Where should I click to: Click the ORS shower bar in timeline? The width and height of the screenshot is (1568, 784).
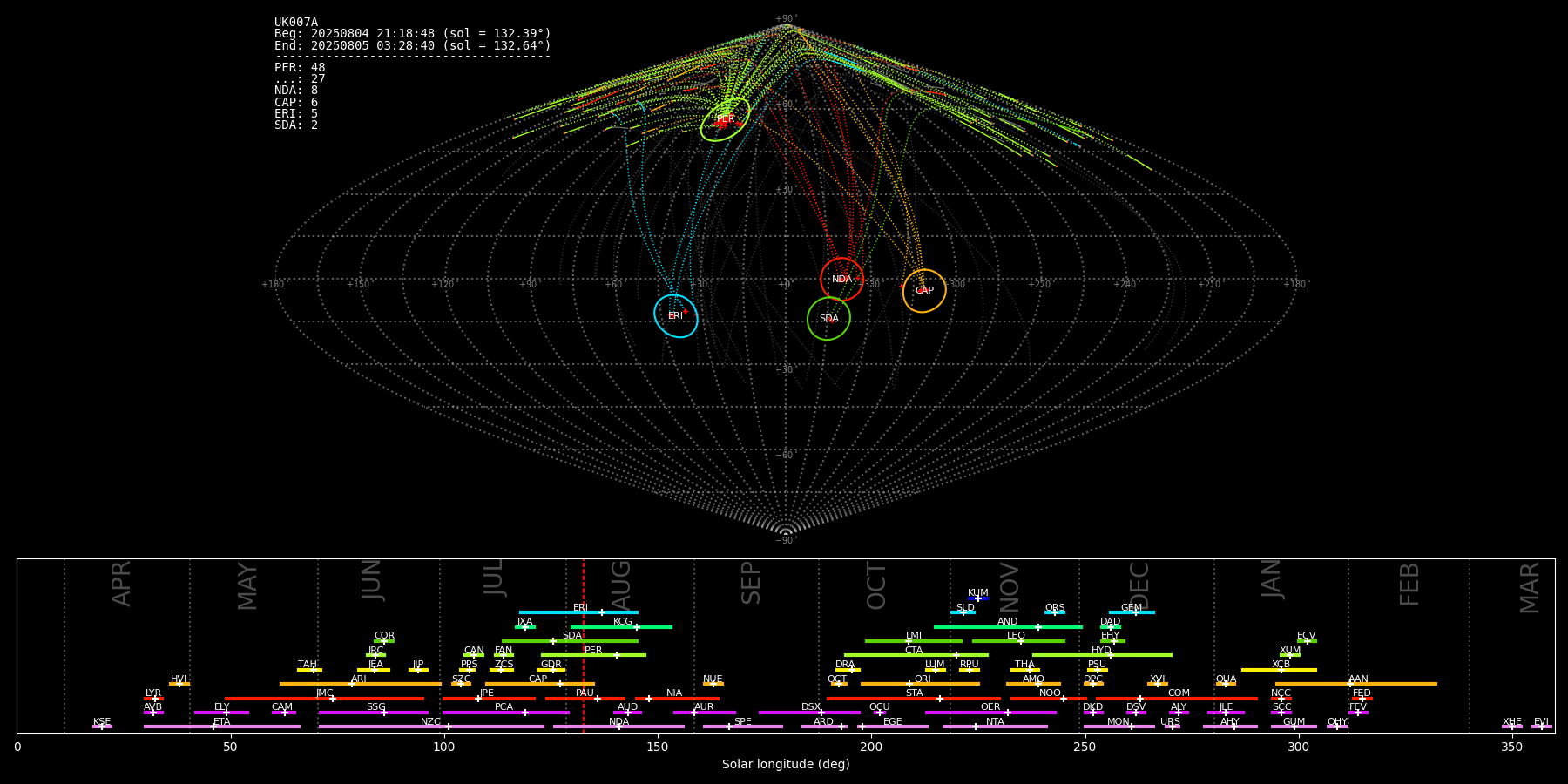[x=1055, y=612]
